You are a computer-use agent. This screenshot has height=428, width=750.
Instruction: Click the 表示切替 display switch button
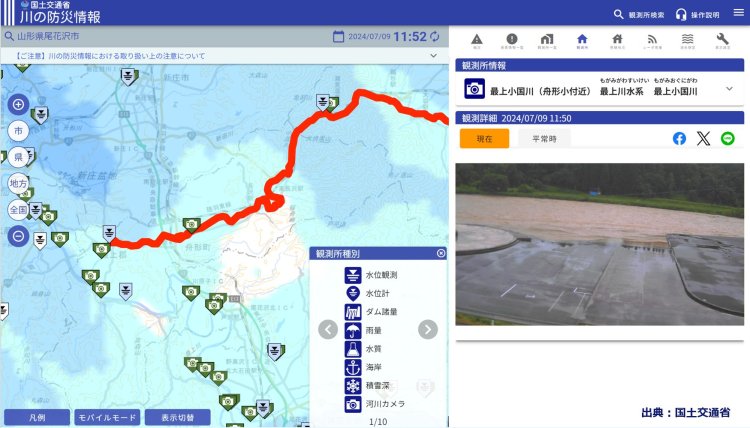pos(177,417)
